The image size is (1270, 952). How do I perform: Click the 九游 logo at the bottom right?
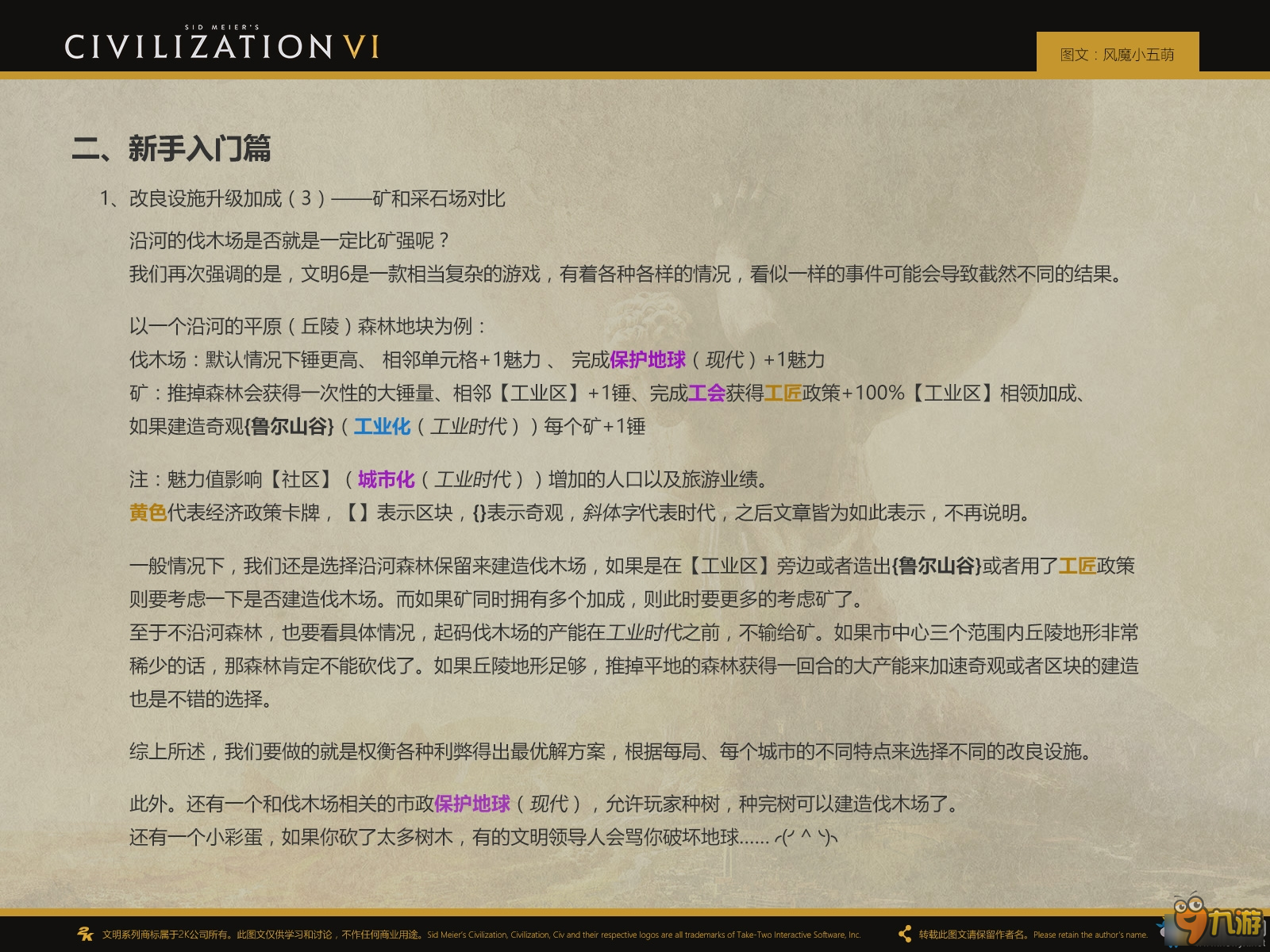(1218, 922)
